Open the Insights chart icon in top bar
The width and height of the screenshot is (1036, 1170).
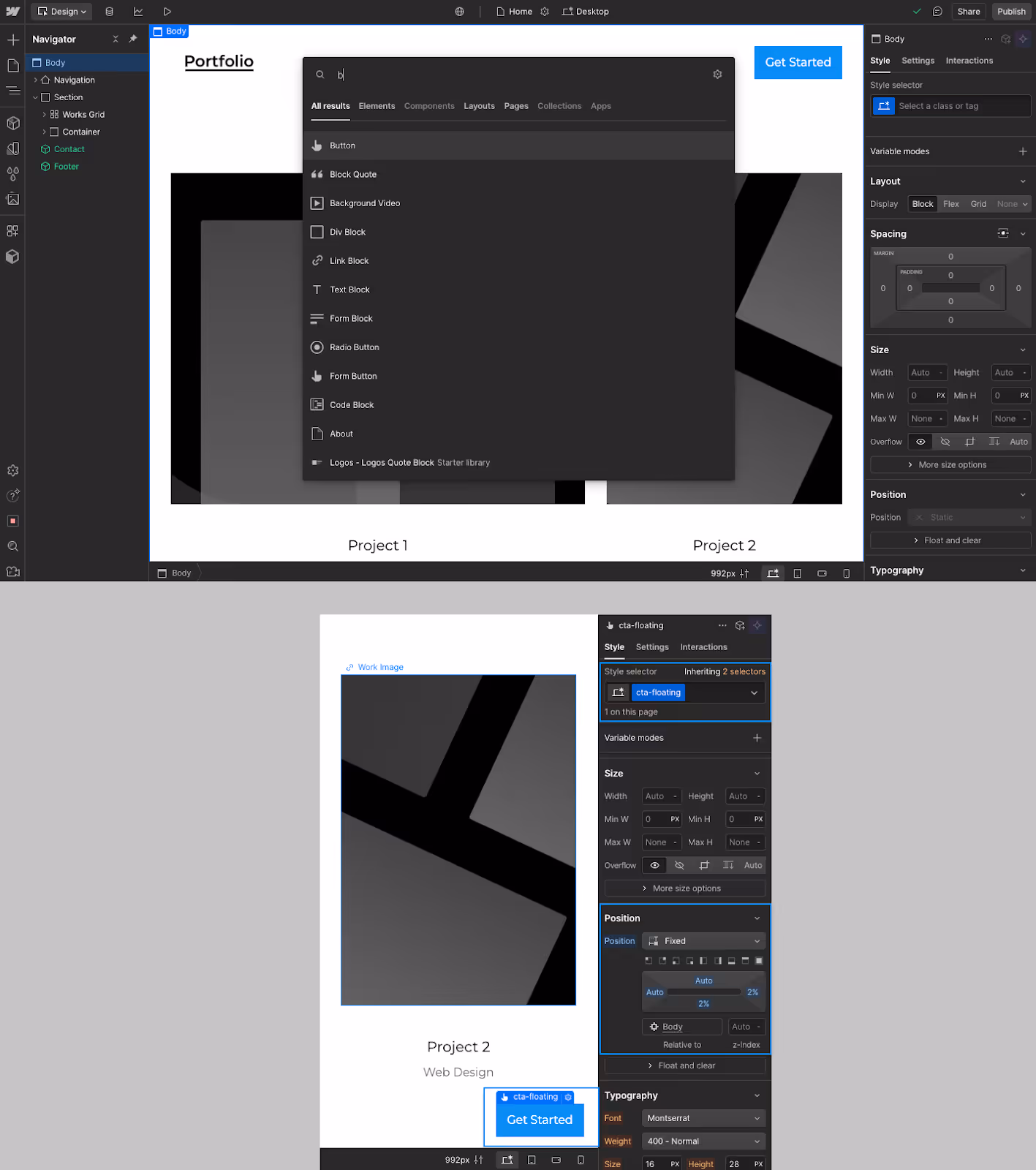click(x=138, y=12)
